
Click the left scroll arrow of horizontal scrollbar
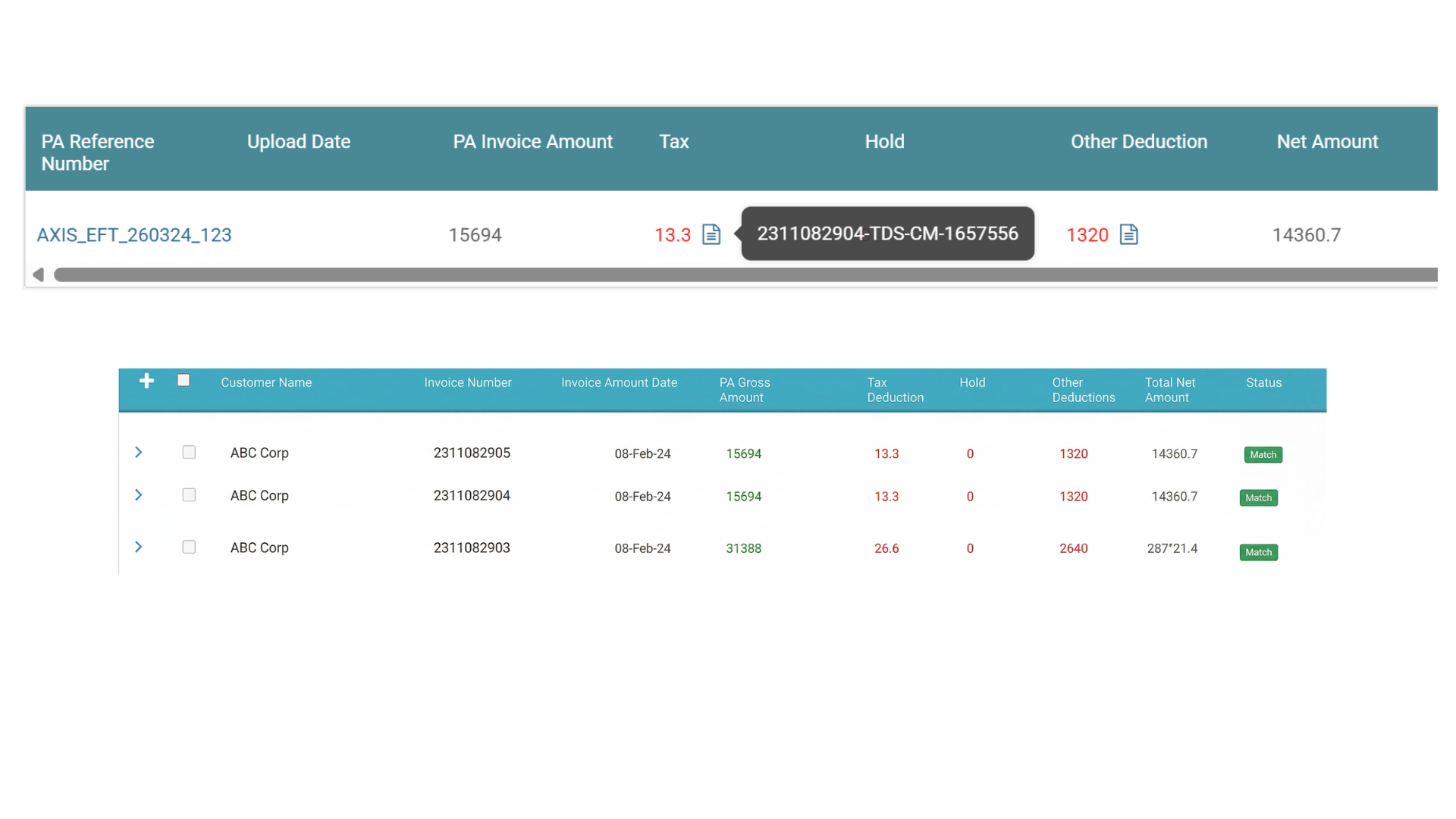[x=39, y=275]
